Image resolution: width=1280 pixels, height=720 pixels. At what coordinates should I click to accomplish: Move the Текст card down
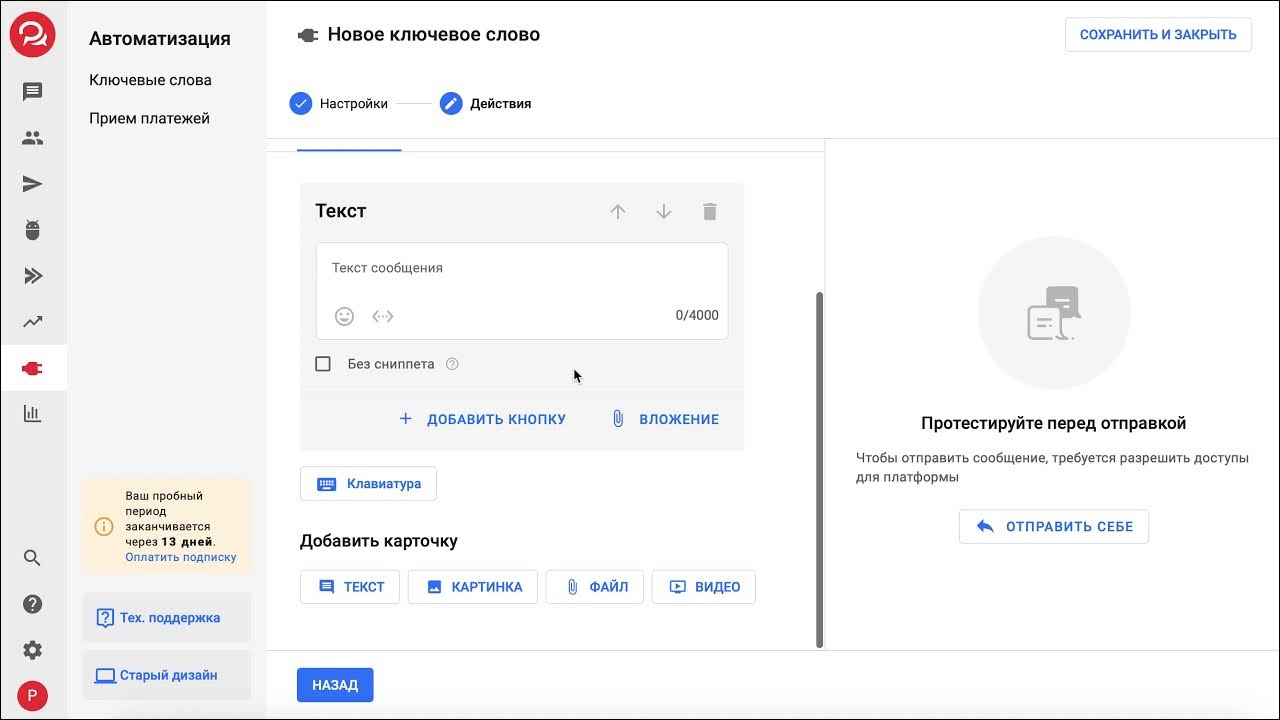tap(664, 211)
